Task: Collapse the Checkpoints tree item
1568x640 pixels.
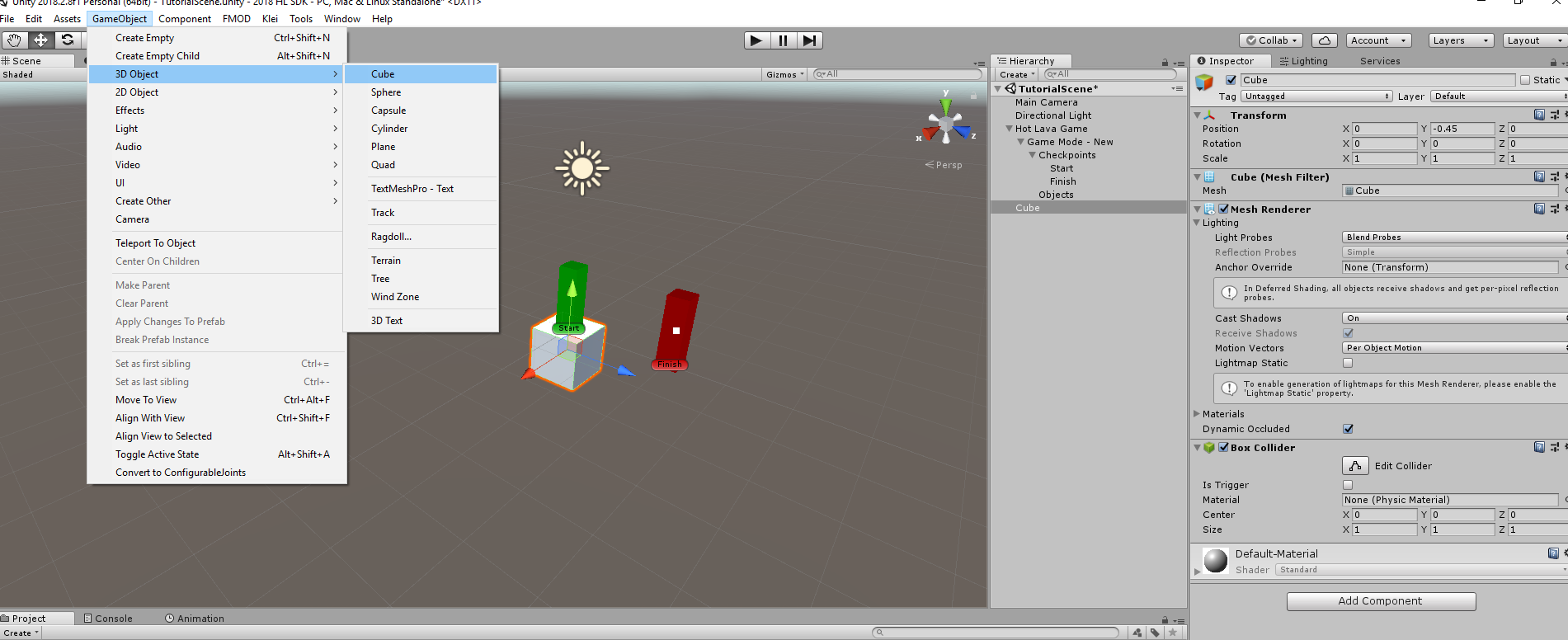Action: pos(1032,155)
